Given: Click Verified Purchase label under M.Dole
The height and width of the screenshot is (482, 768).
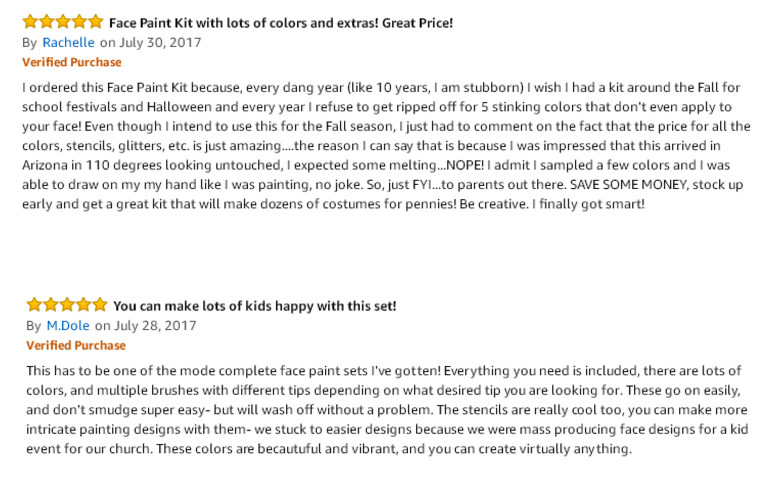Looking at the screenshot, I should (76, 345).
